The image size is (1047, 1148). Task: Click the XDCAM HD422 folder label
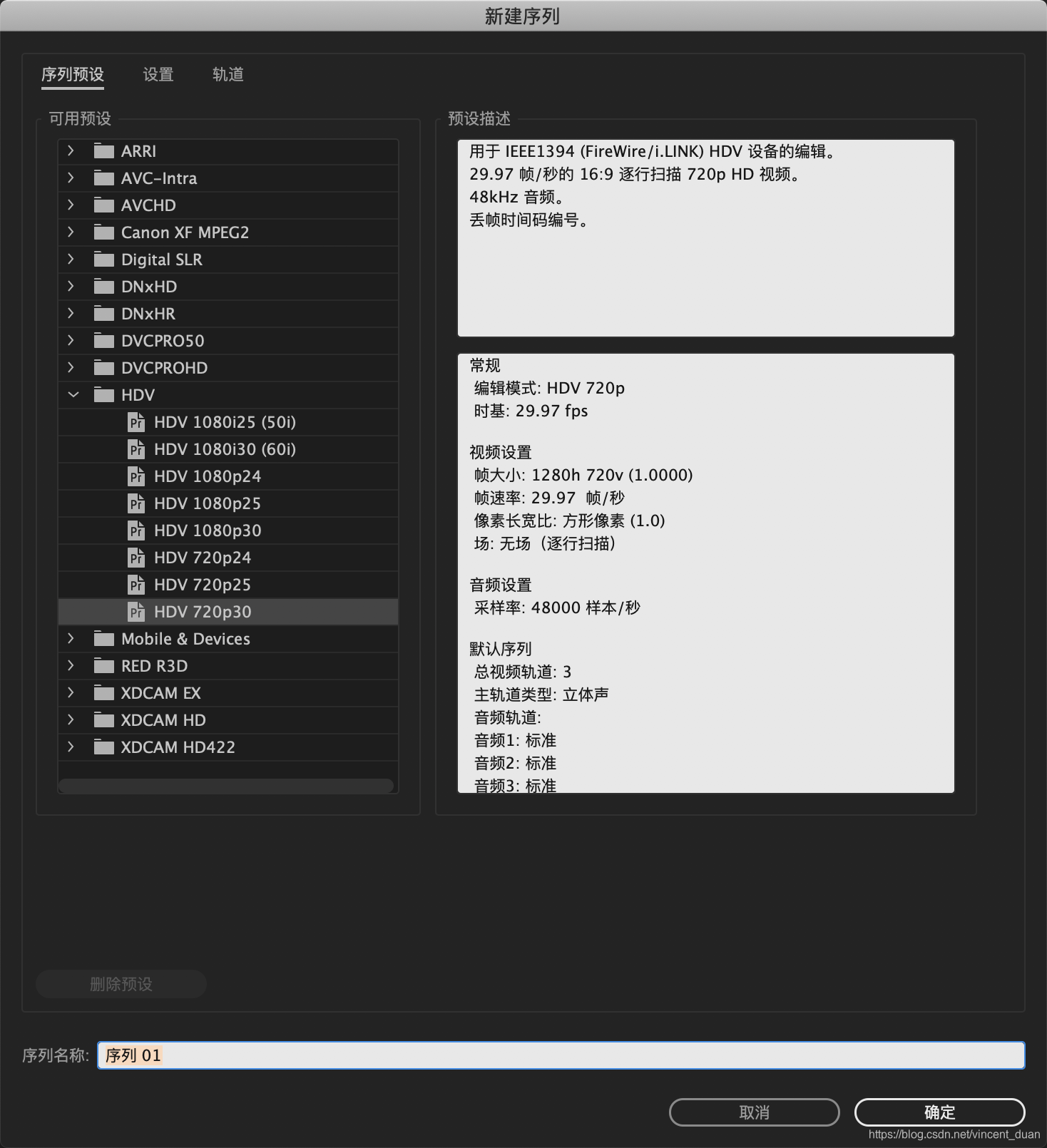pyautogui.click(x=178, y=747)
